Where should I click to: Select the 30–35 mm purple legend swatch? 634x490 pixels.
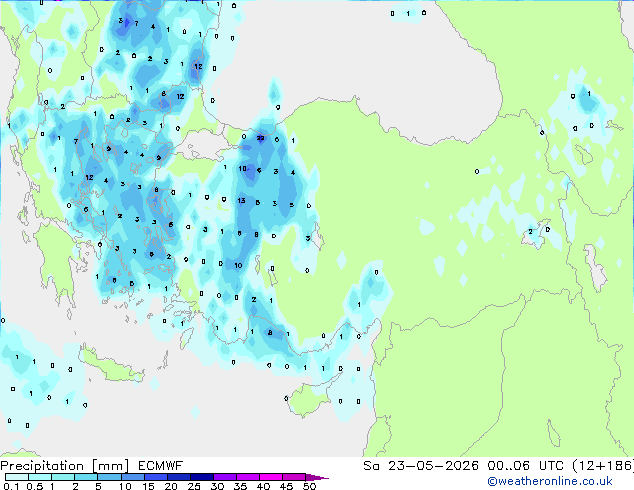[x=225, y=477]
